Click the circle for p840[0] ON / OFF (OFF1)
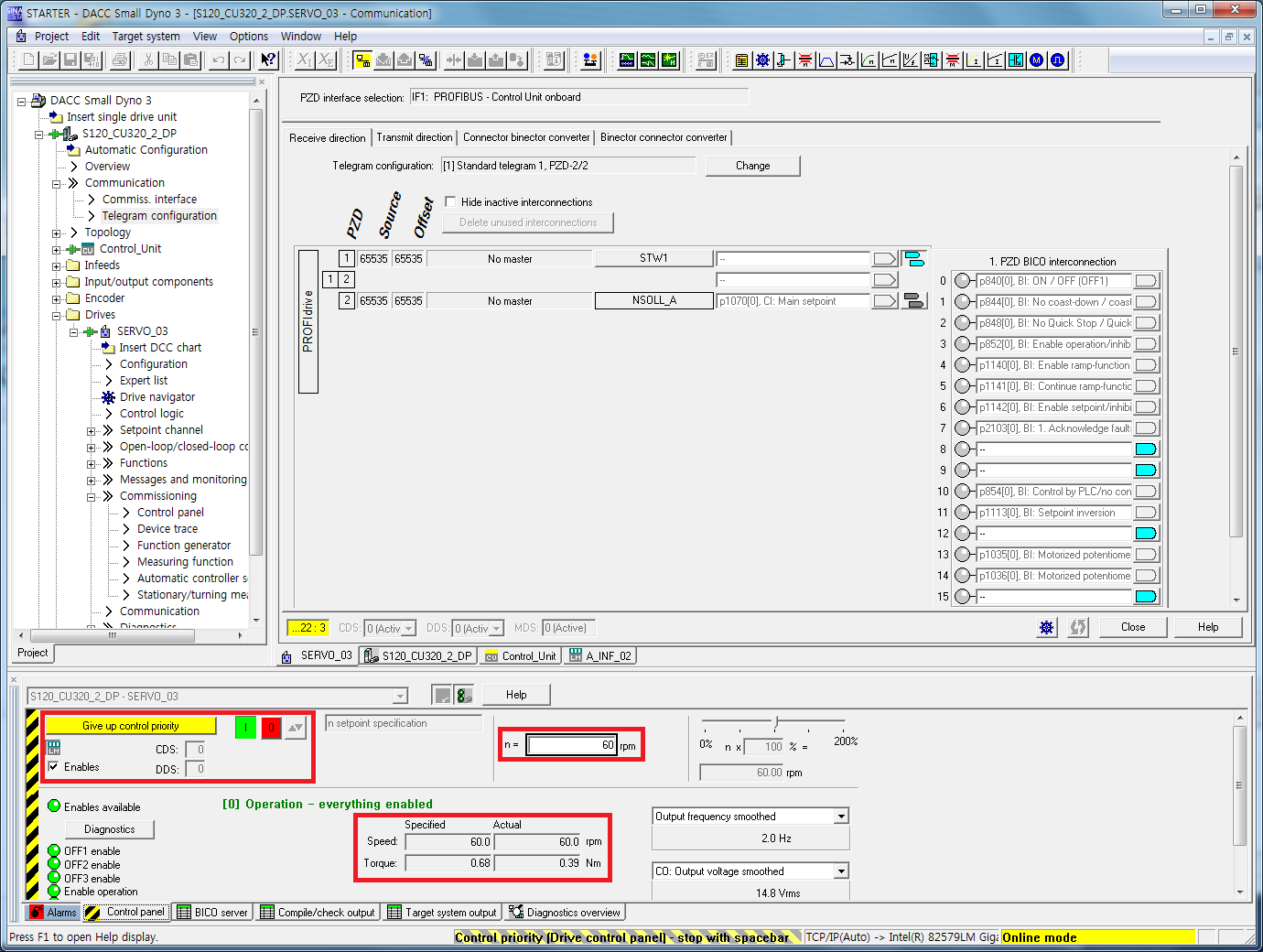The image size is (1263, 952). 962,281
